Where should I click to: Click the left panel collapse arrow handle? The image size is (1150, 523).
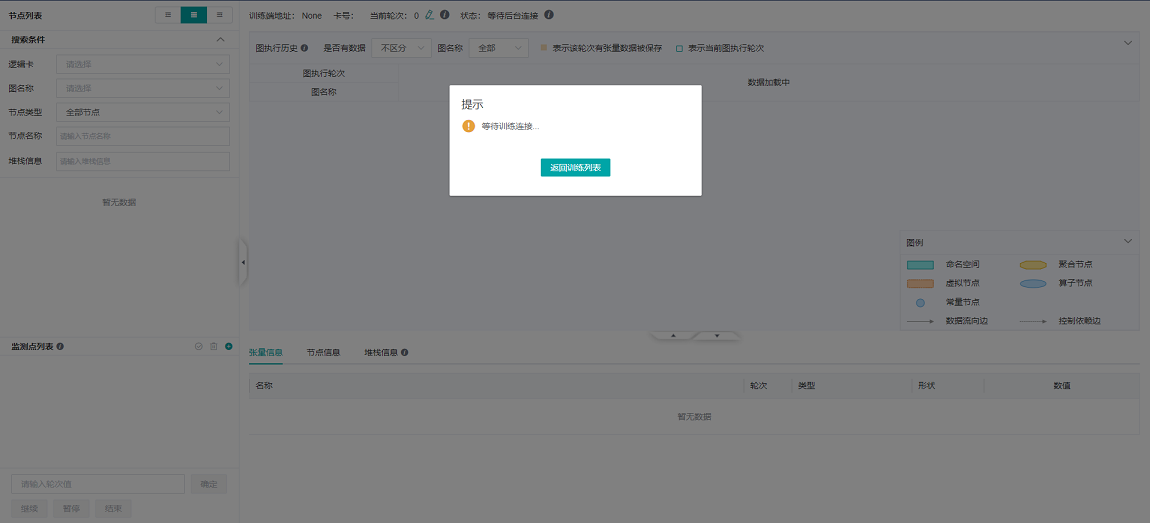[x=242, y=262]
